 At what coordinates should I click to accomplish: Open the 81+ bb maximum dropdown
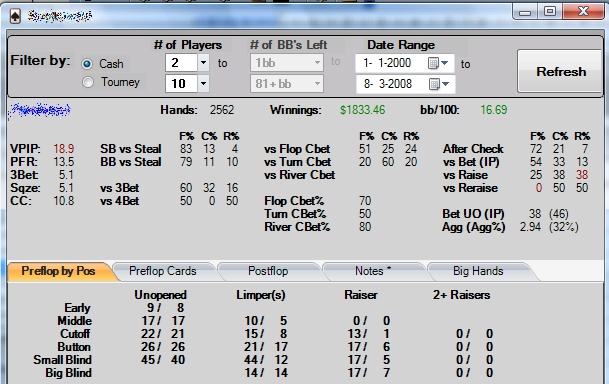[x=287, y=83]
